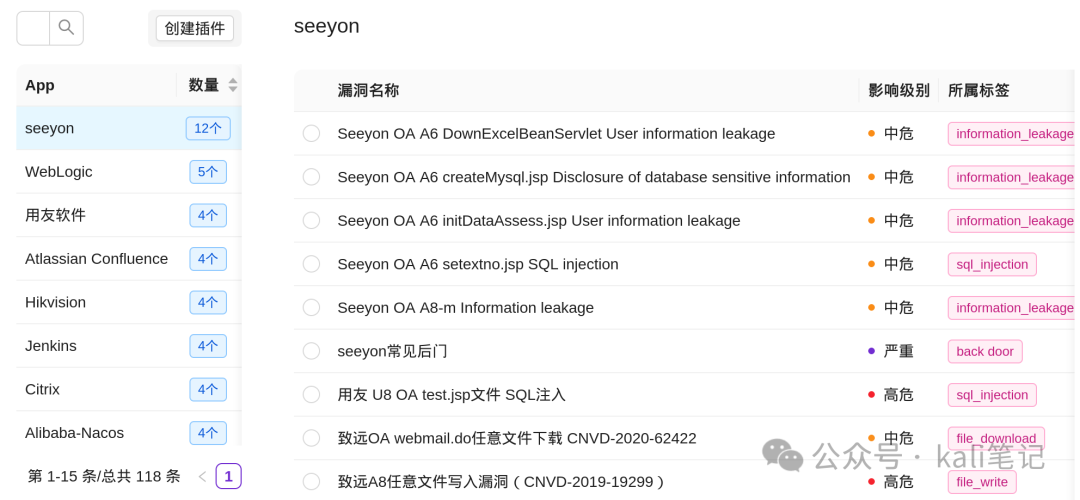Focus the plugin search input box
Viewport: 1080px width, 500px height.
pyautogui.click(x=33, y=28)
